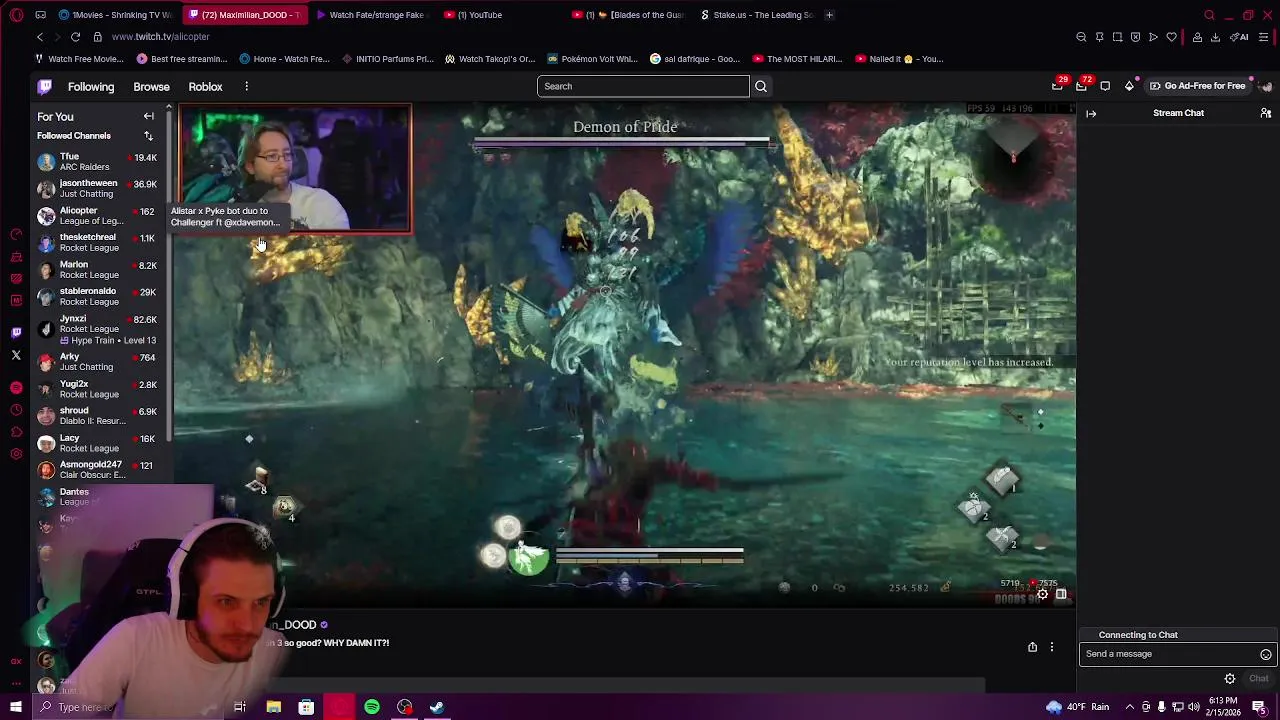Collapse the Stream Chat panel arrow
This screenshot has width=1280, height=720.
click(1091, 113)
